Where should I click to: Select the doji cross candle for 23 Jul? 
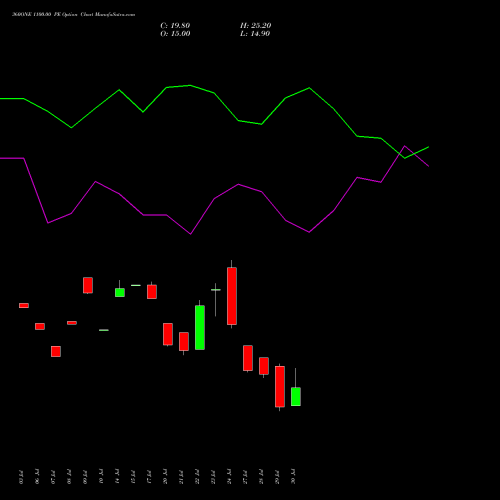tap(216, 290)
